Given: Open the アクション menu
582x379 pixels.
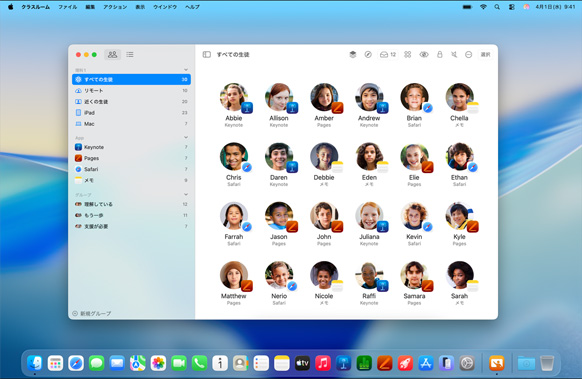Looking at the screenshot, I should [x=115, y=7].
